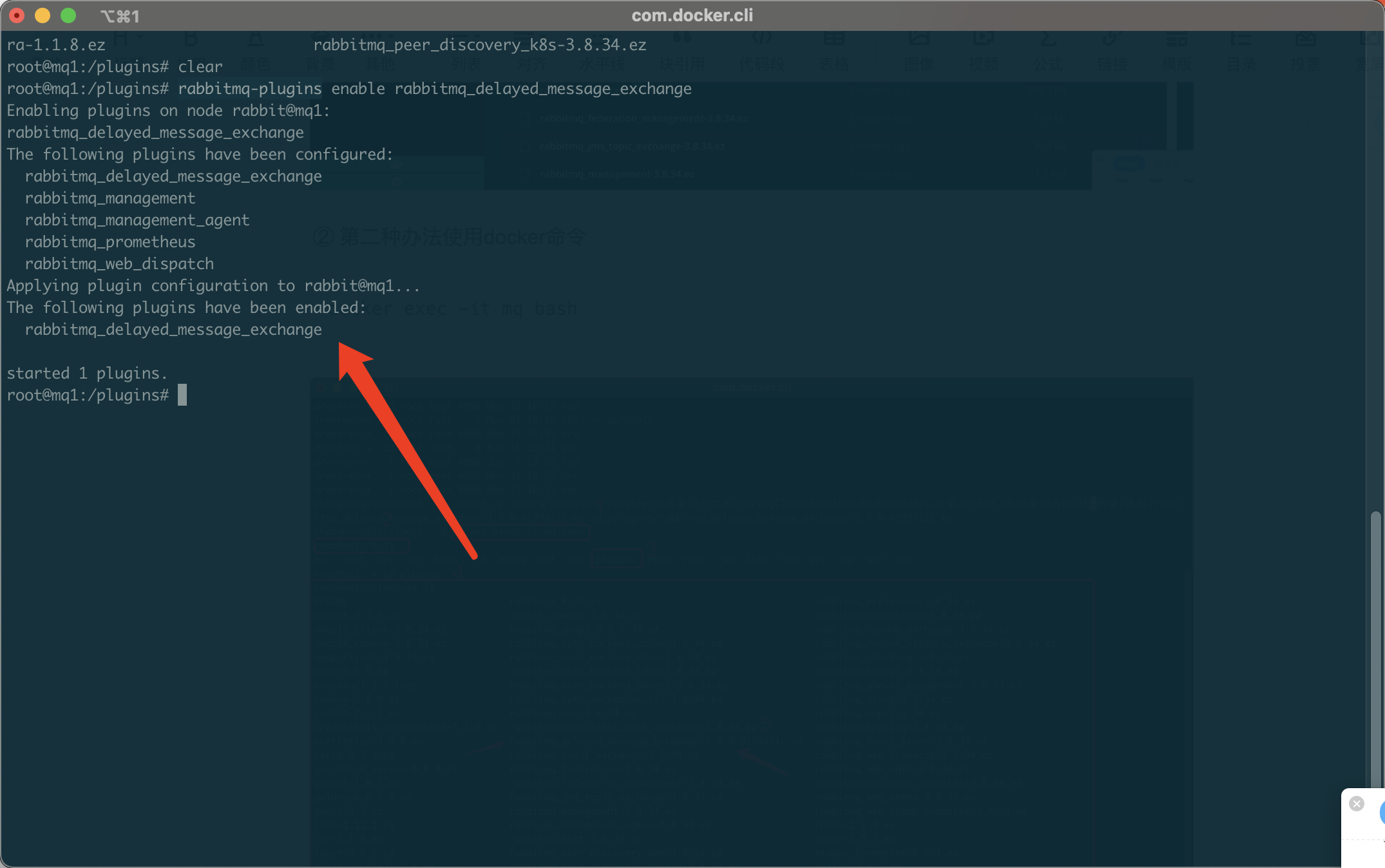The height and width of the screenshot is (868, 1385).
Task: Select the rabbitmq_management-3.8.34.ez checkbox
Action: pos(523,173)
